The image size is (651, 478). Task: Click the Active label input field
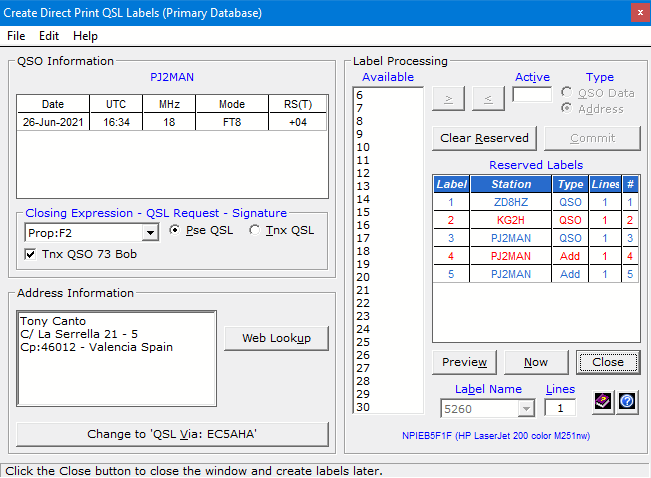[532, 94]
